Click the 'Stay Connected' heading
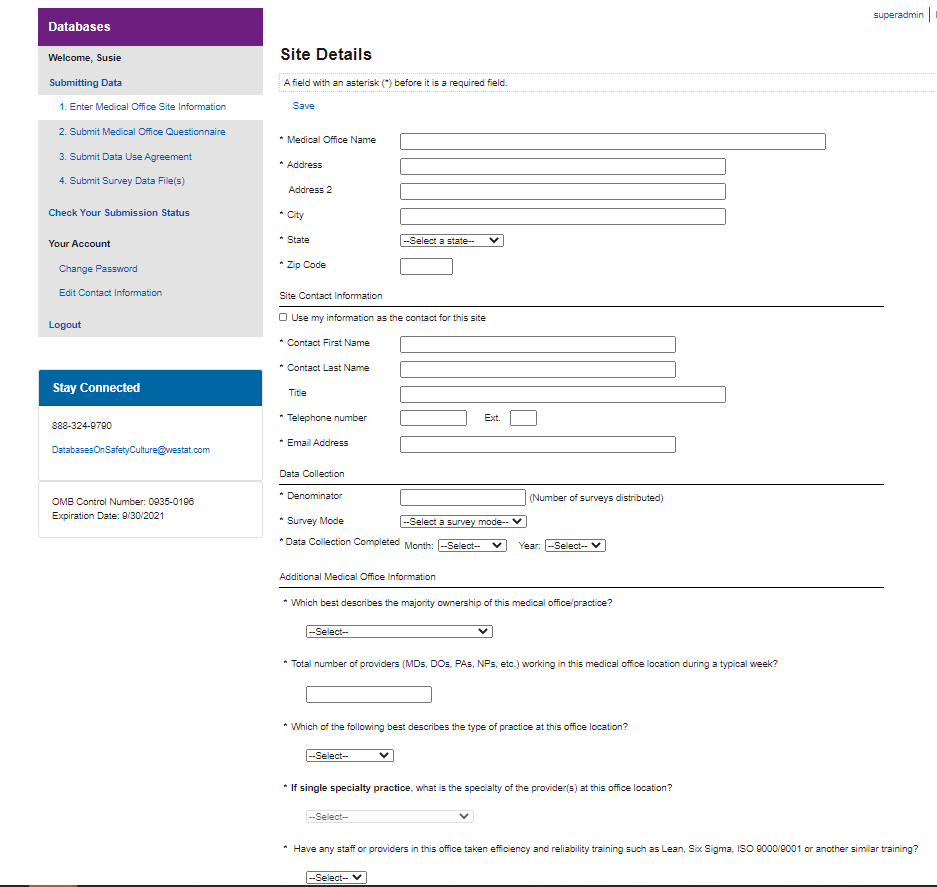937x887 pixels. click(x=96, y=387)
